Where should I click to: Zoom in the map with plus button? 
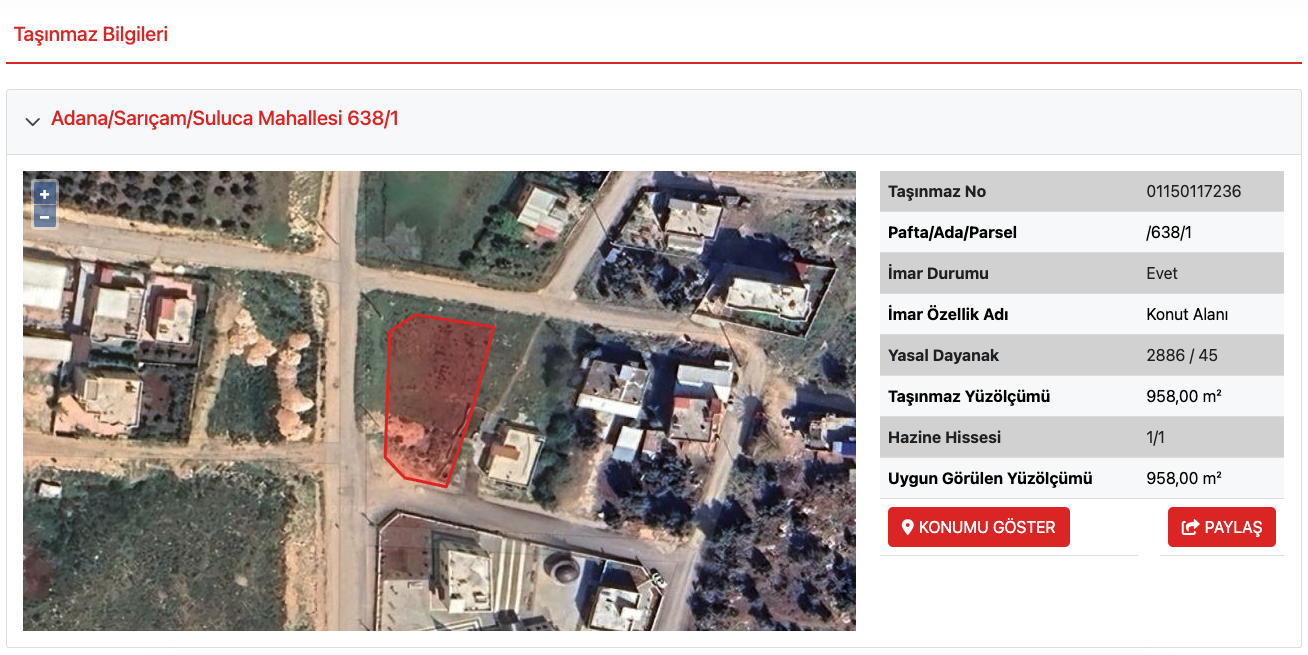(x=45, y=194)
